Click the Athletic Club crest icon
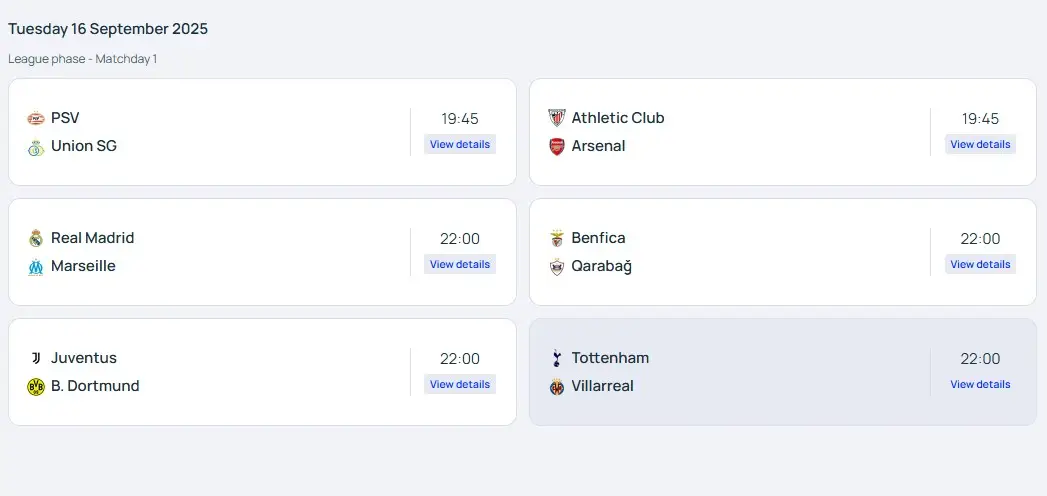Screen dimensions: 1047x496 click(x=557, y=119)
